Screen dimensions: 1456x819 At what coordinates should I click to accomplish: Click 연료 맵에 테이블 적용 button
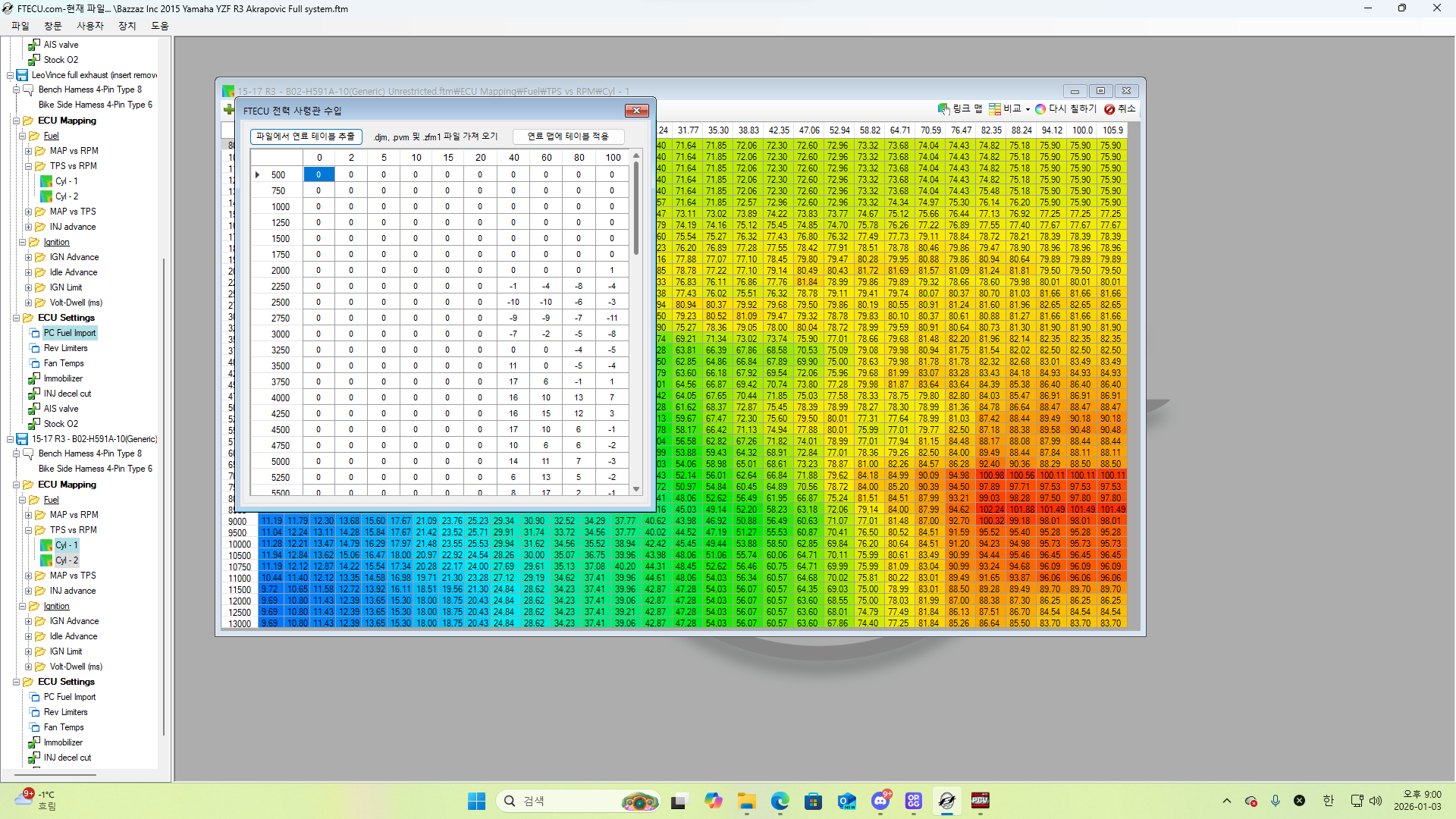(568, 136)
